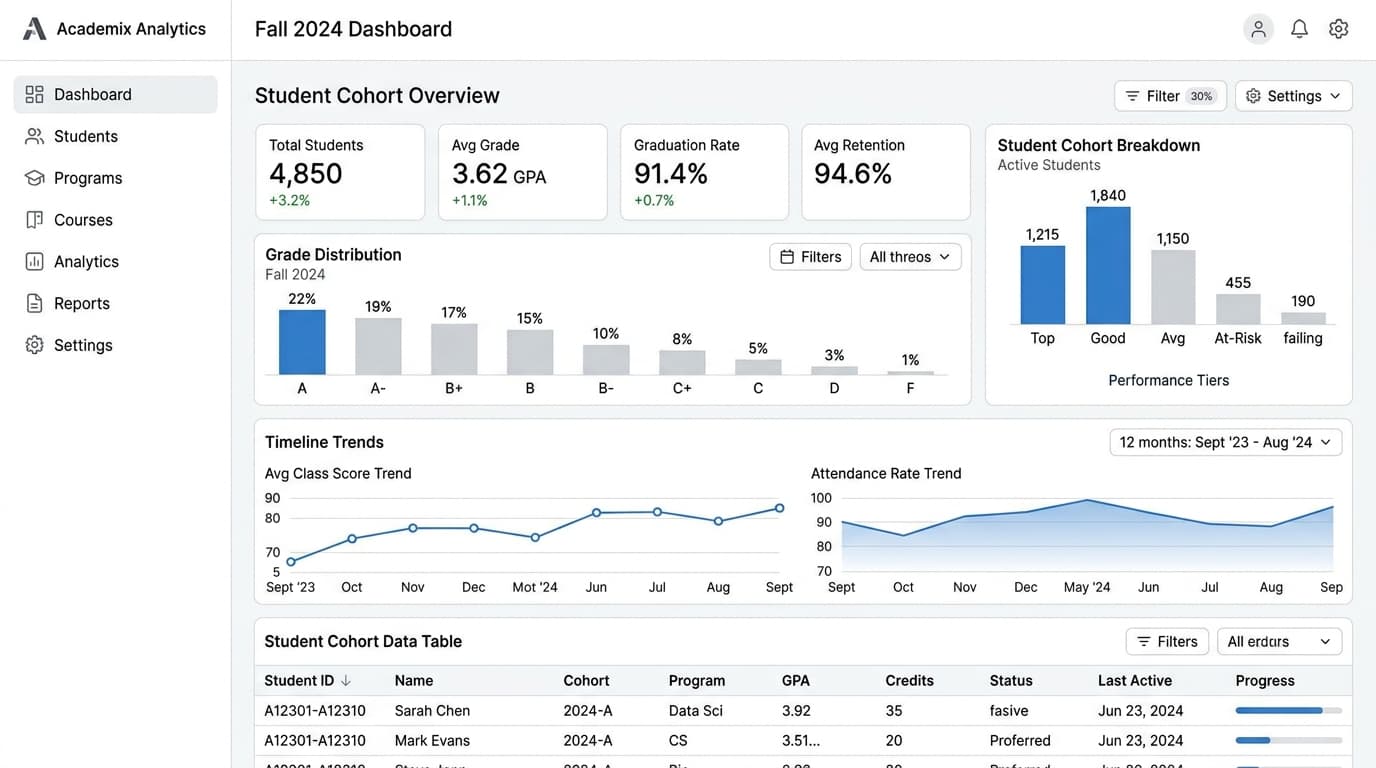Click the GPA column header
The height and width of the screenshot is (768, 1376).
tap(796, 681)
